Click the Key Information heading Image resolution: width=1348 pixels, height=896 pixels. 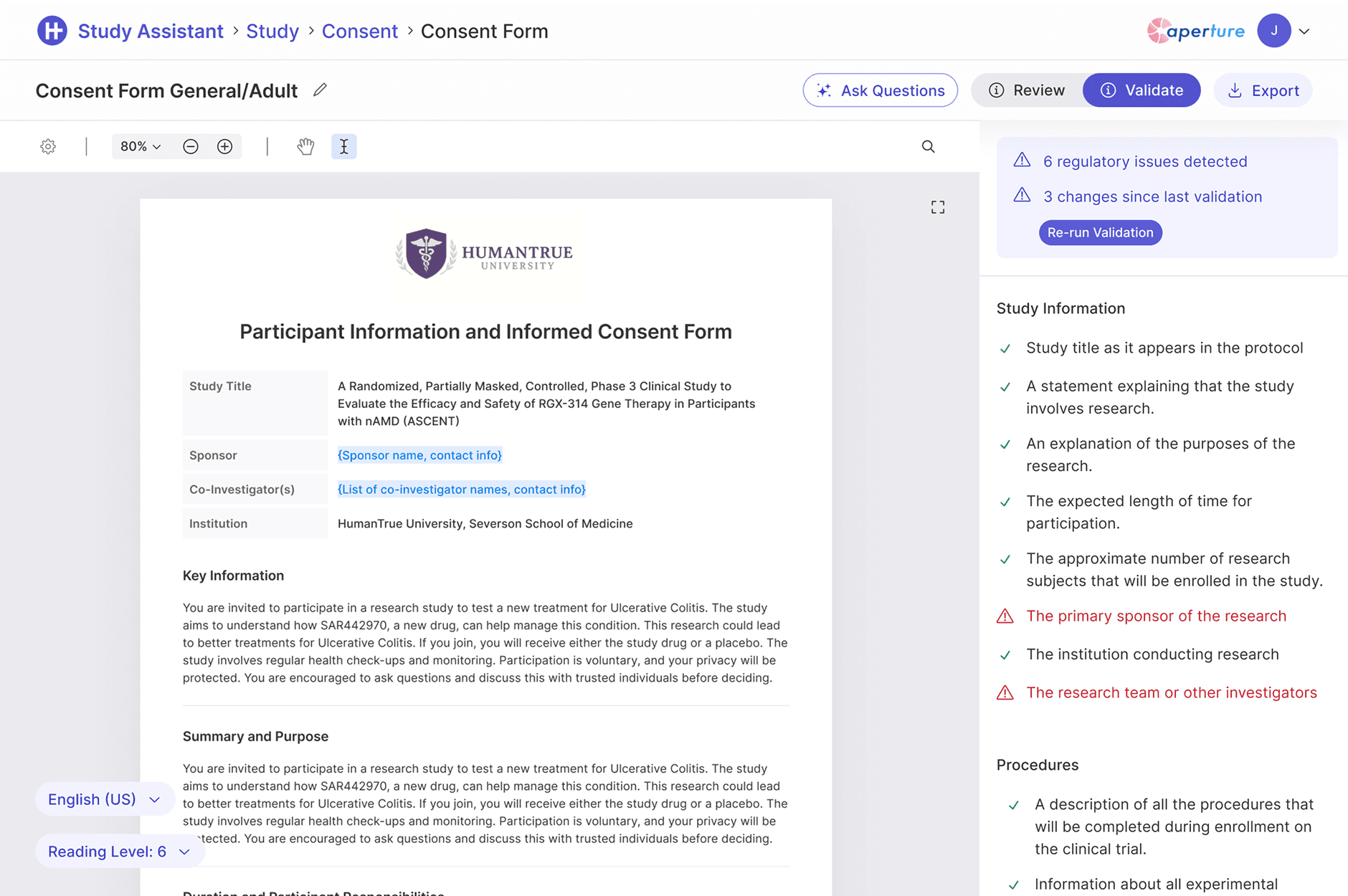(x=233, y=576)
